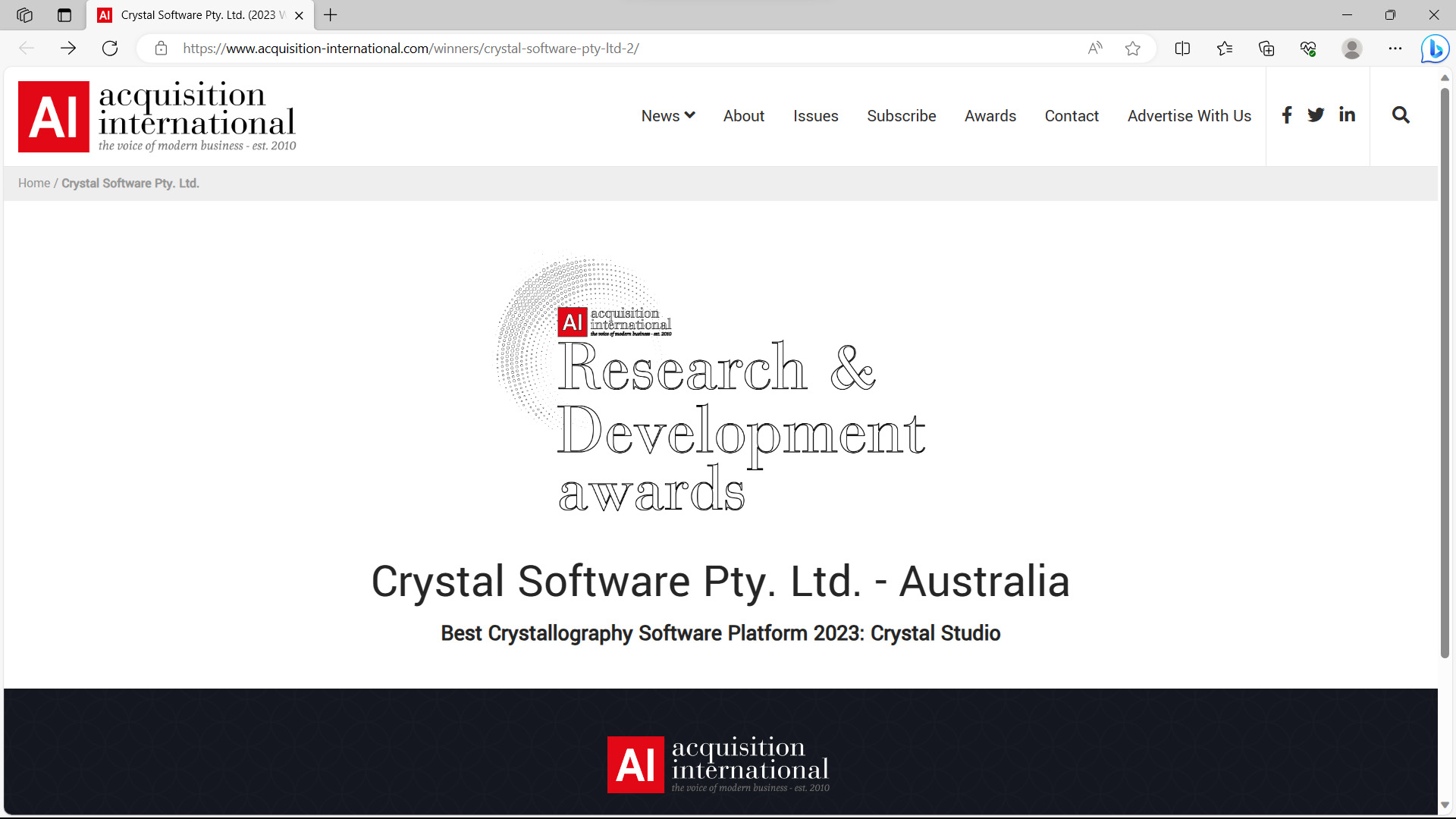Screen dimensions: 1456x819
Task: Open the Collections toolbar icon
Action: coord(1266,49)
